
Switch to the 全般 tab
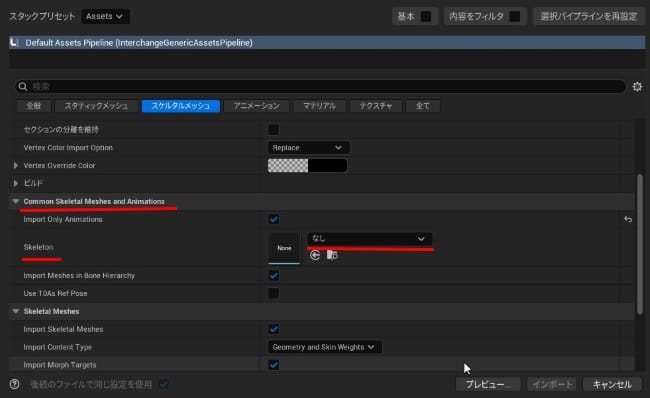click(34, 106)
